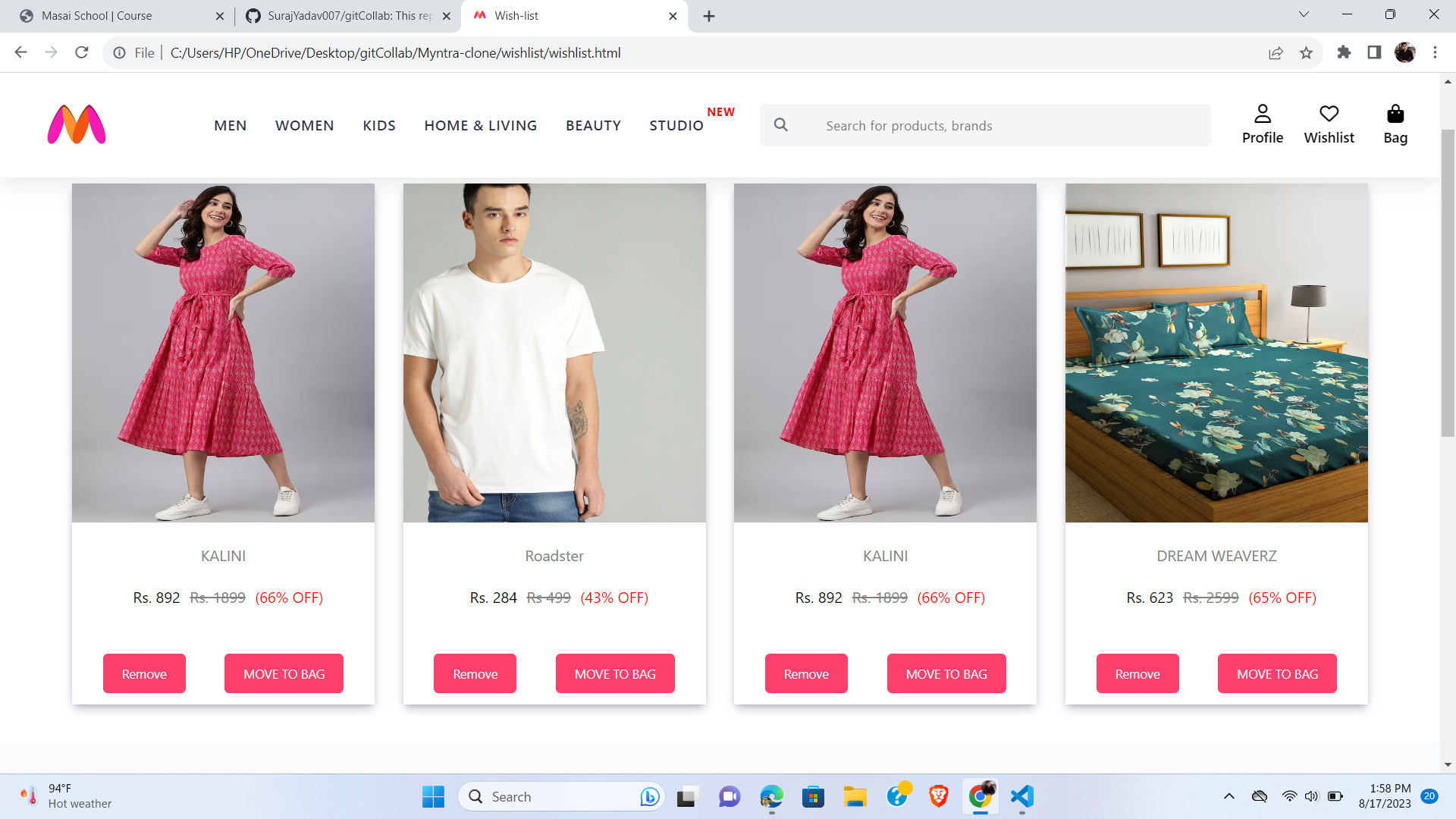Move the DREAM WEAVERZ bedsheet to bag
The width and height of the screenshot is (1456, 819).
(x=1276, y=673)
